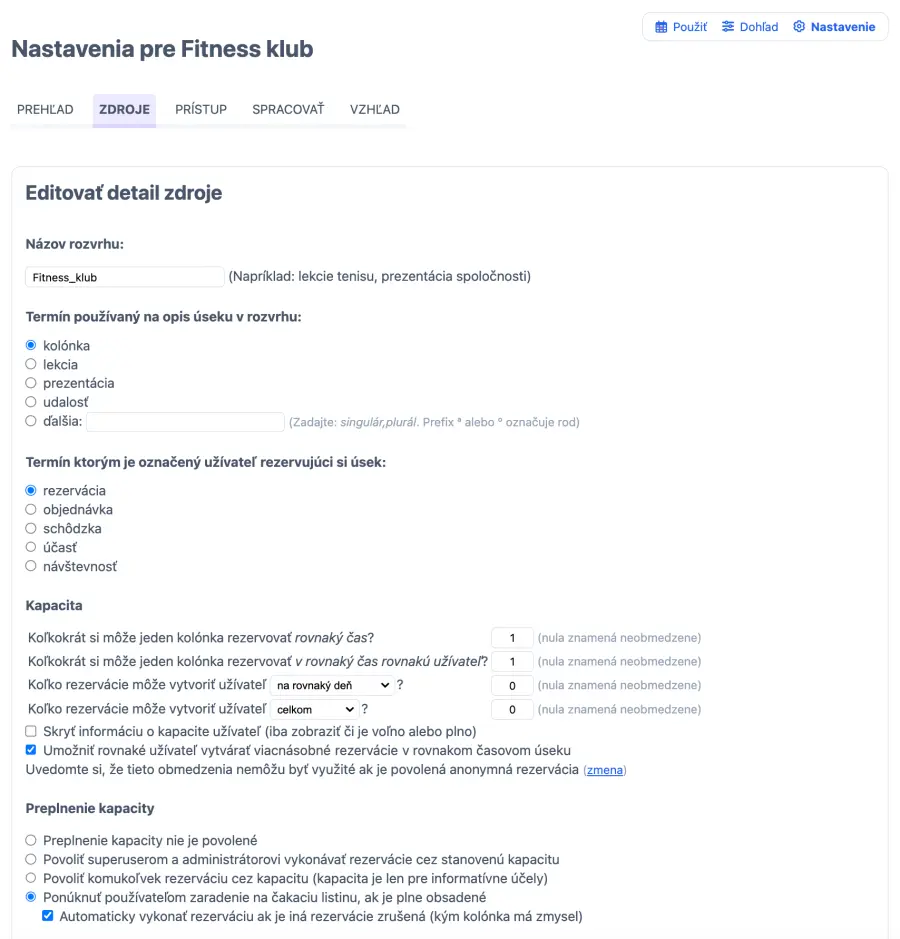The height and width of the screenshot is (939, 900).
Task: Click the gear icon beside Nastavenie
Action: tap(799, 27)
